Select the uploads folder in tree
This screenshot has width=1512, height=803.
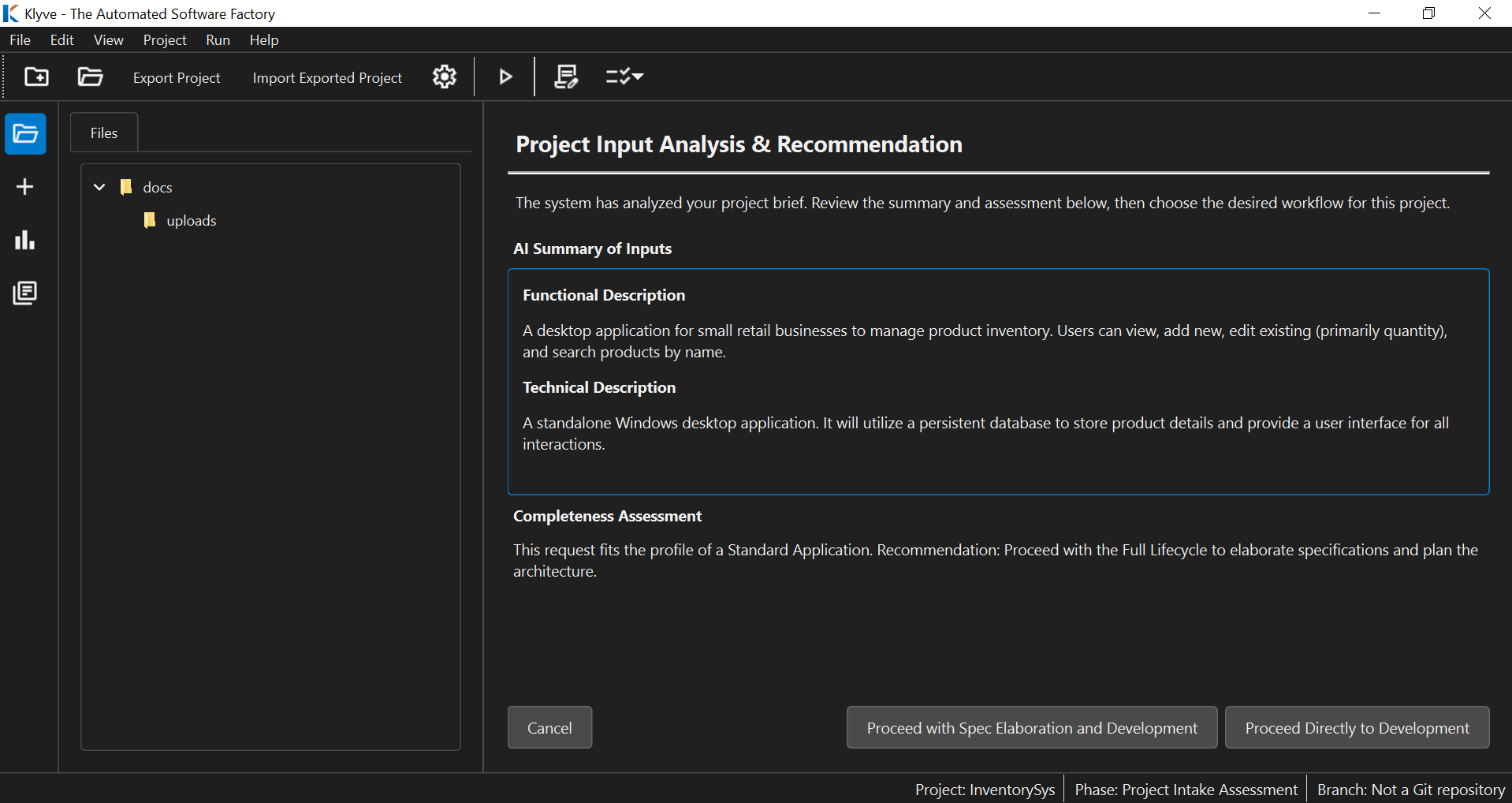coord(191,221)
